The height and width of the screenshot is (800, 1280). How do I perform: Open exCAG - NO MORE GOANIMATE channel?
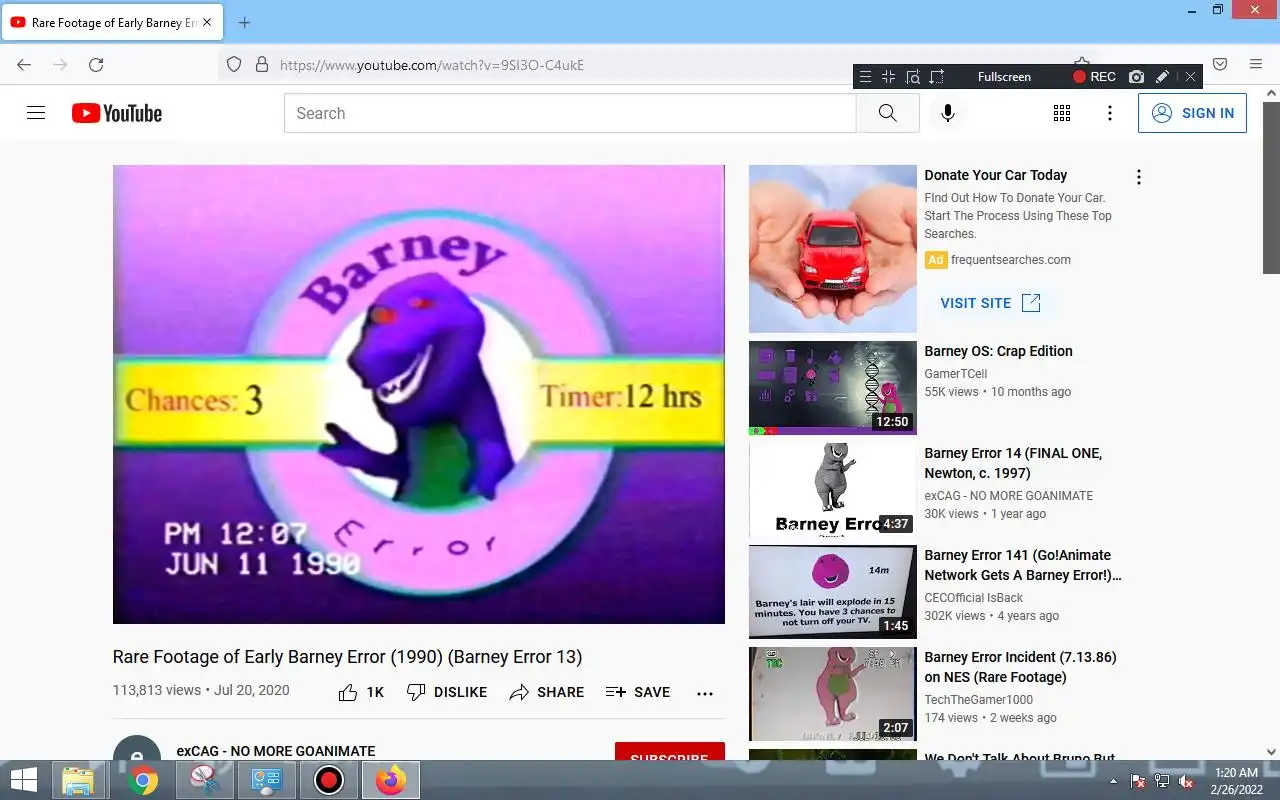276,751
